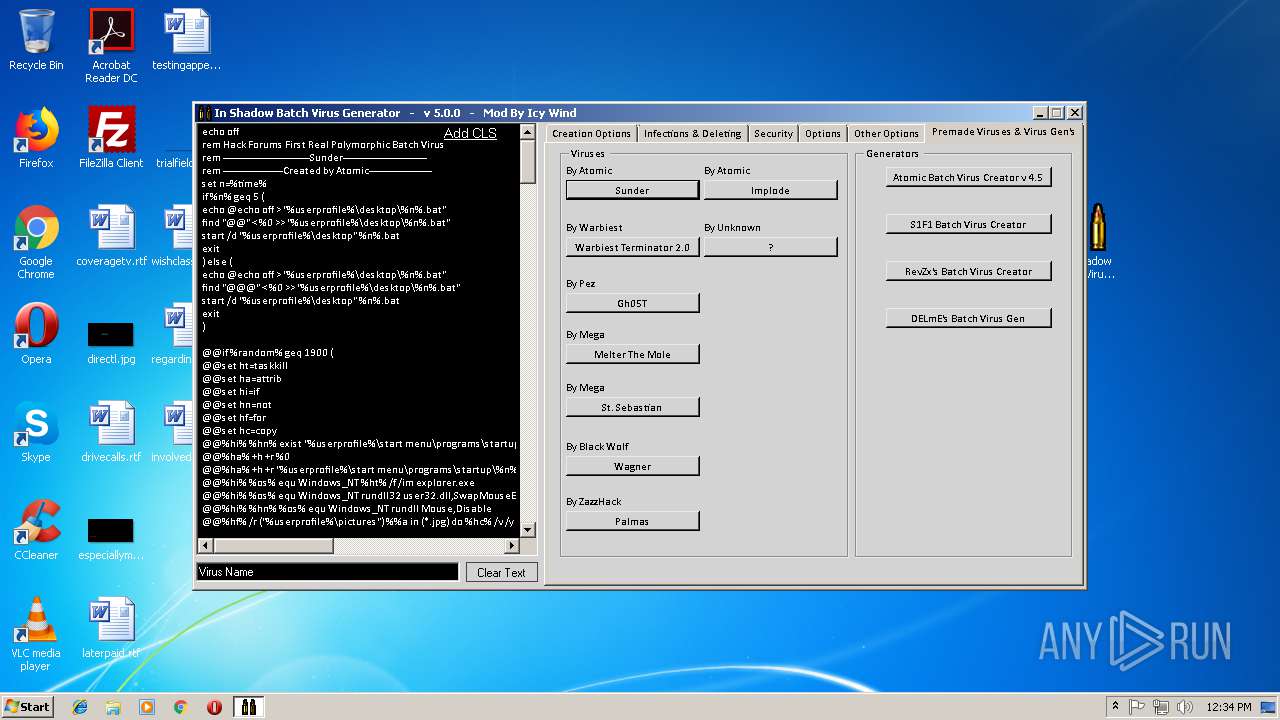This screenshot has height=720, width=1280.
Task: Open Windows Explorer from the taskbar
Action: pos(113,707)
